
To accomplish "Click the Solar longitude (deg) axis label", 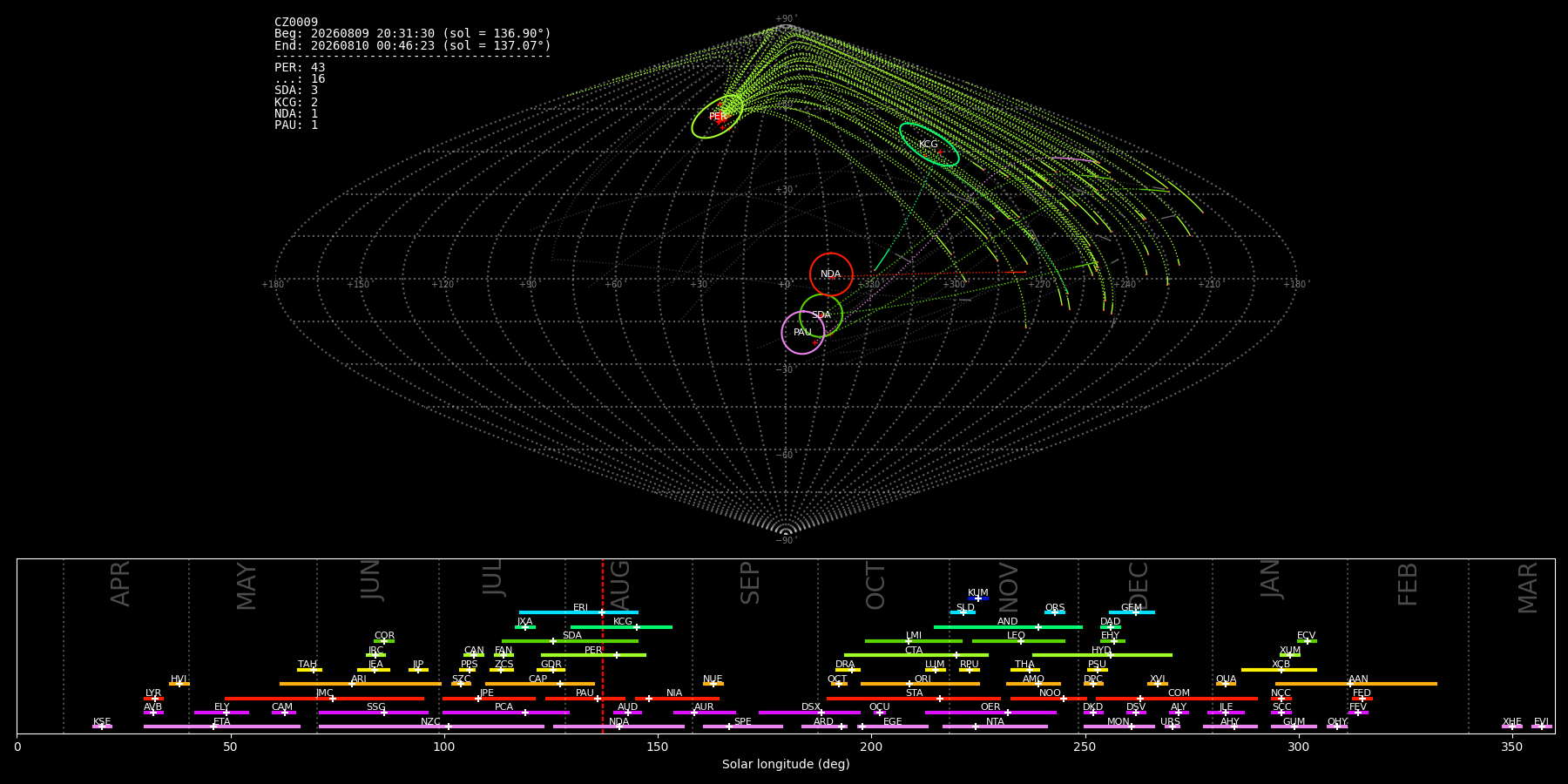I will (x=786, y=765).
